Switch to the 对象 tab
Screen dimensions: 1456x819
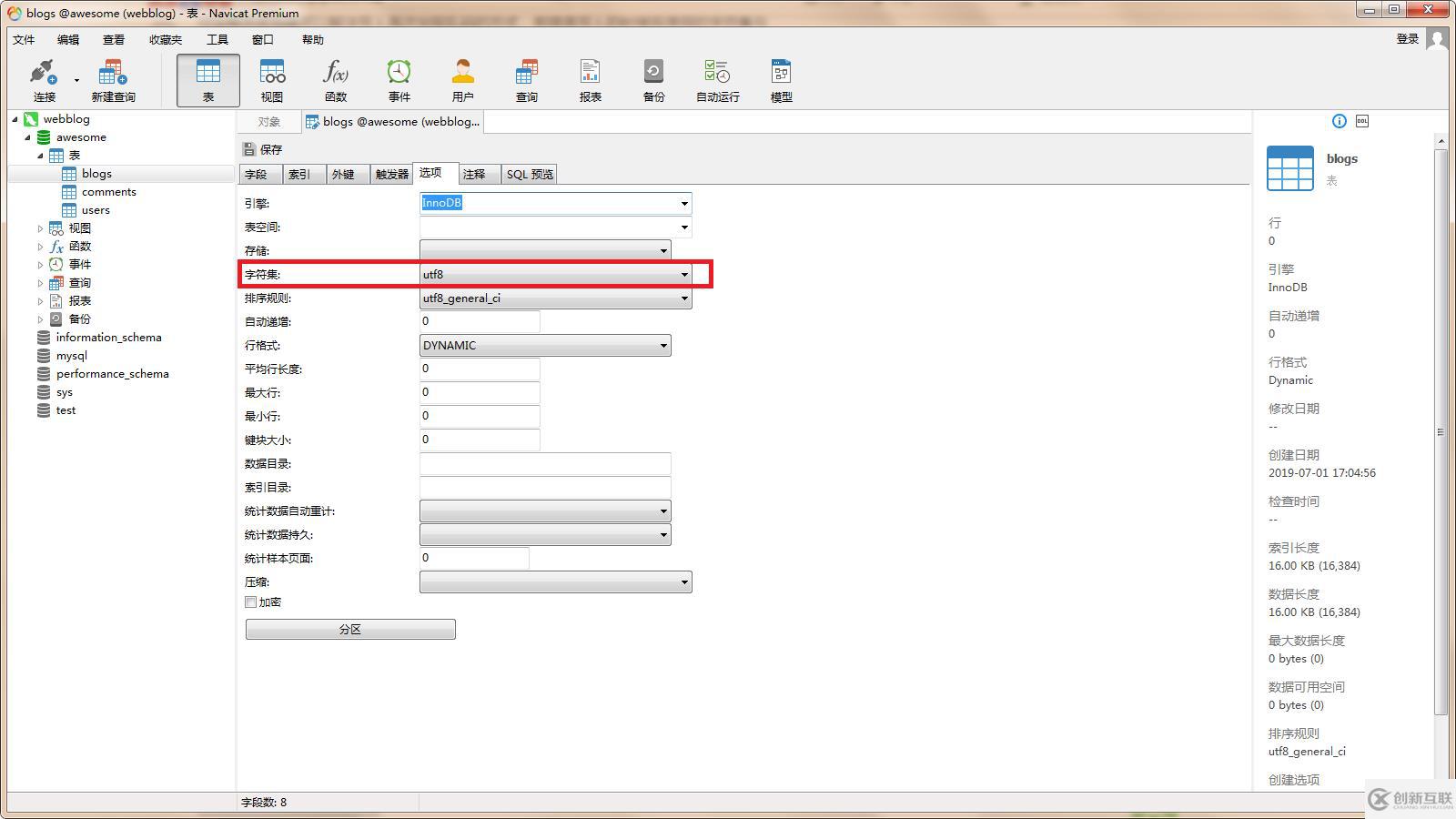[x=268, y=122]
